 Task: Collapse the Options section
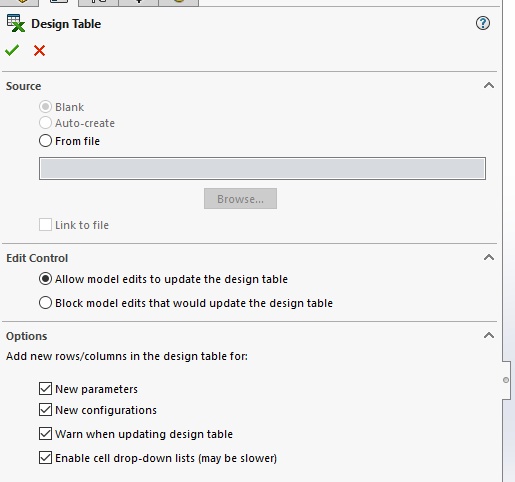point(489,336)
